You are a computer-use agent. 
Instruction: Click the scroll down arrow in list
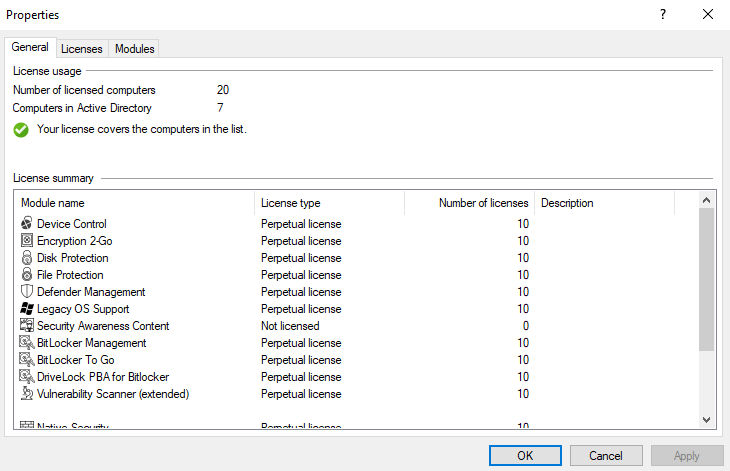click(706, 419)
